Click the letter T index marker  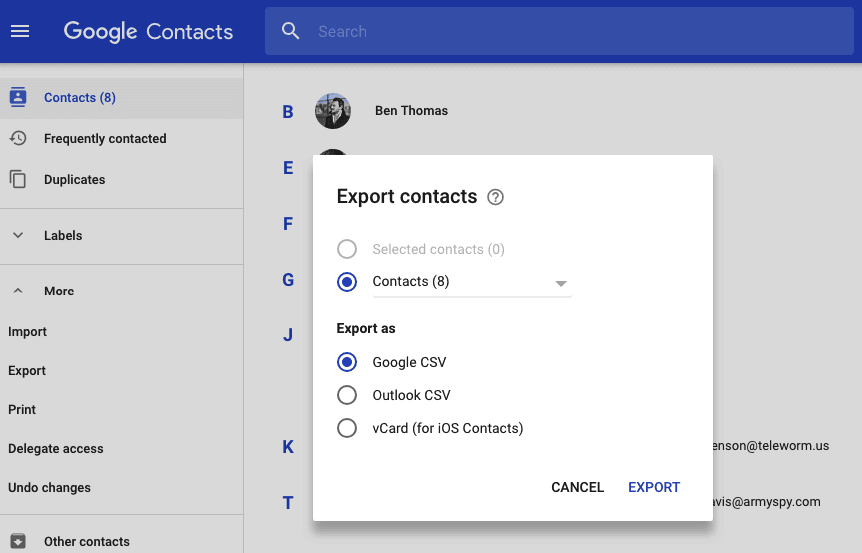pyautogui.click(x=288, y=503)
